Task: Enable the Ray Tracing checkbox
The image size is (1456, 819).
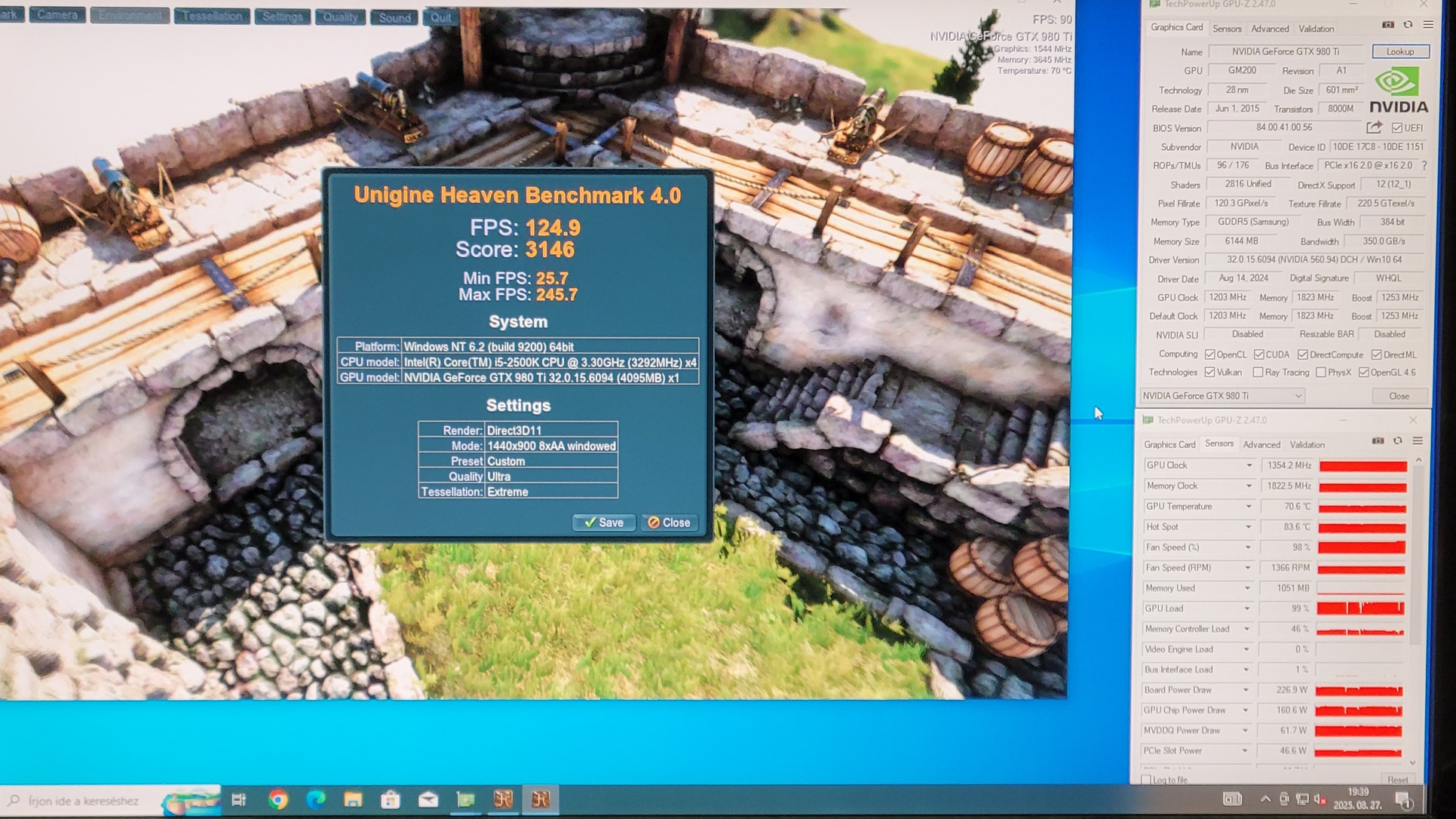Action: click(1258, 373)
